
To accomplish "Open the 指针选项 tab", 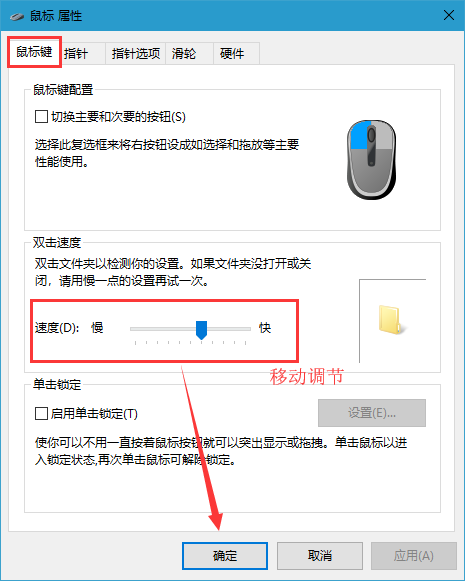I will coord(136,54).
